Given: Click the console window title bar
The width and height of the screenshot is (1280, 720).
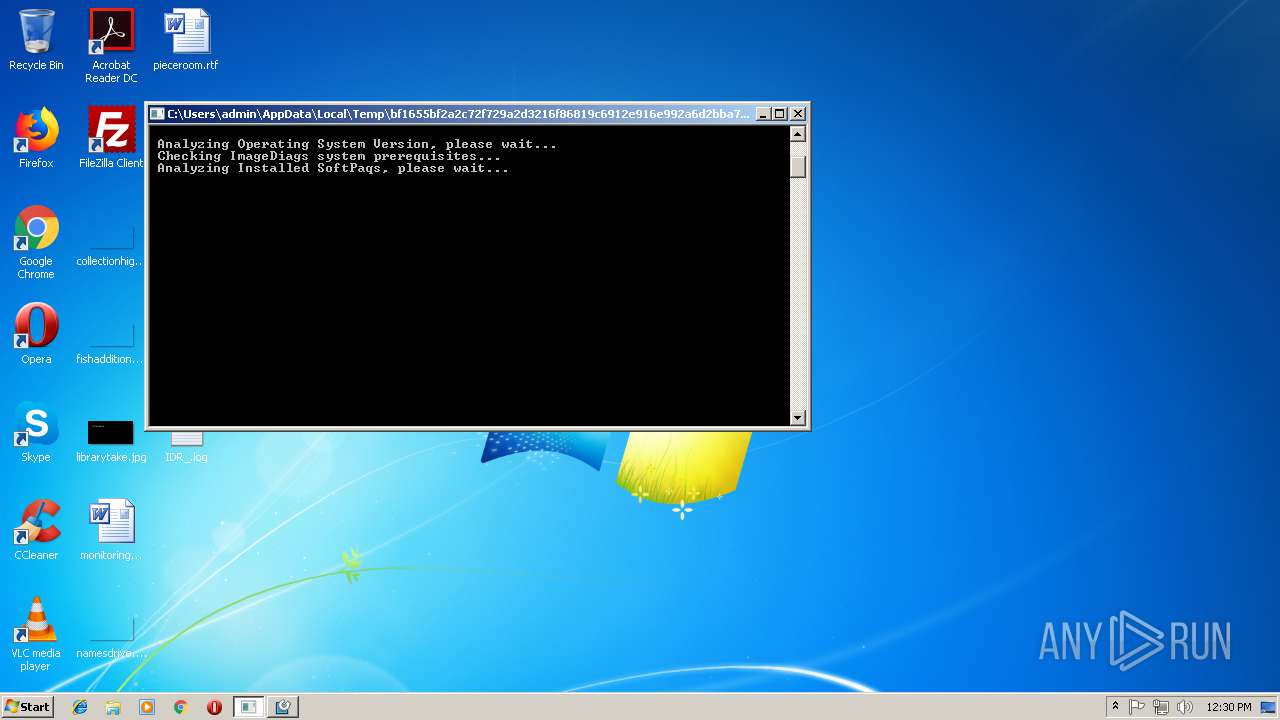Looking at the screenshot, I should pos(457,114).
